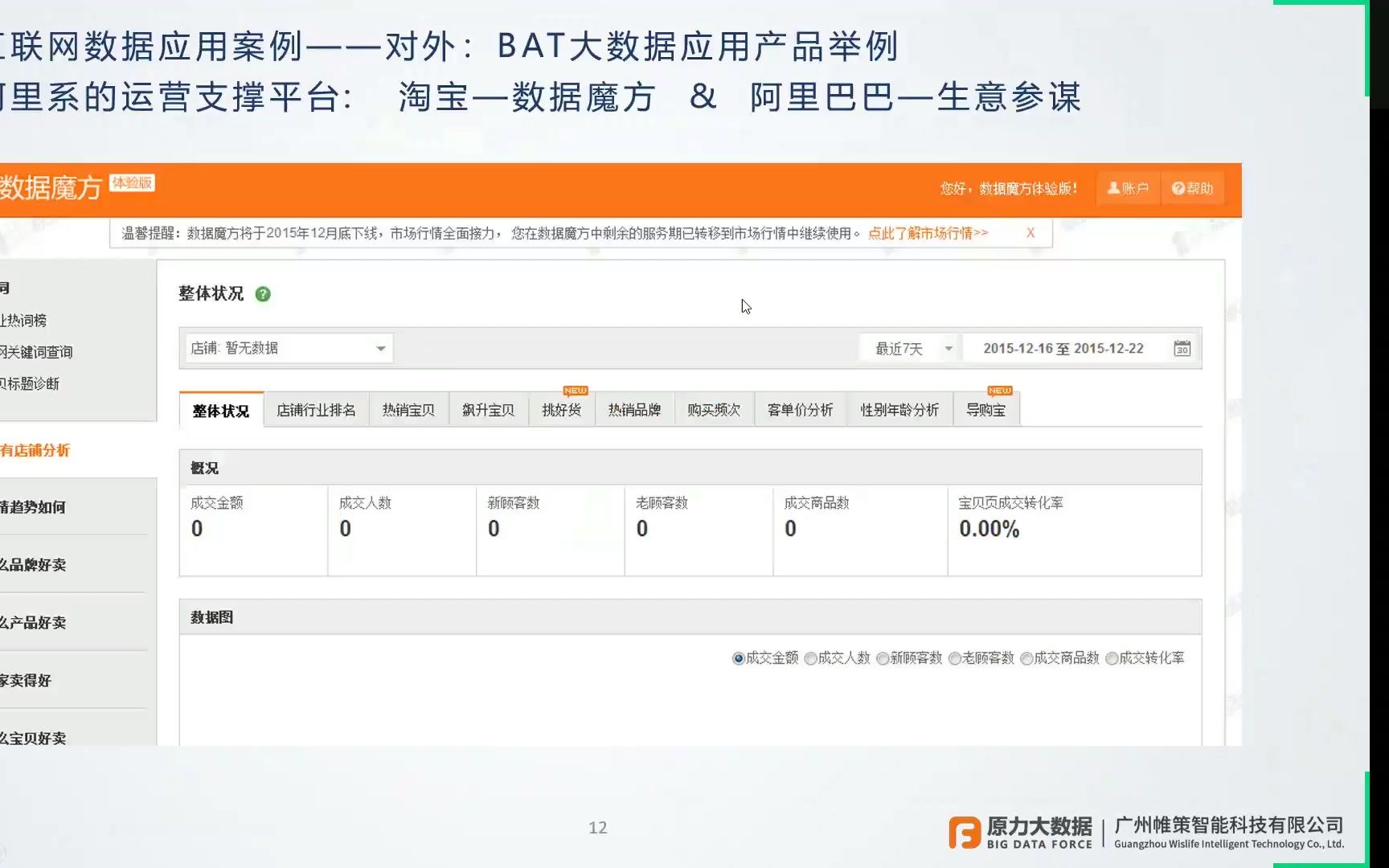Open the 性别年龄分析 tab
Screen dimensions: 1389x868
899,411
